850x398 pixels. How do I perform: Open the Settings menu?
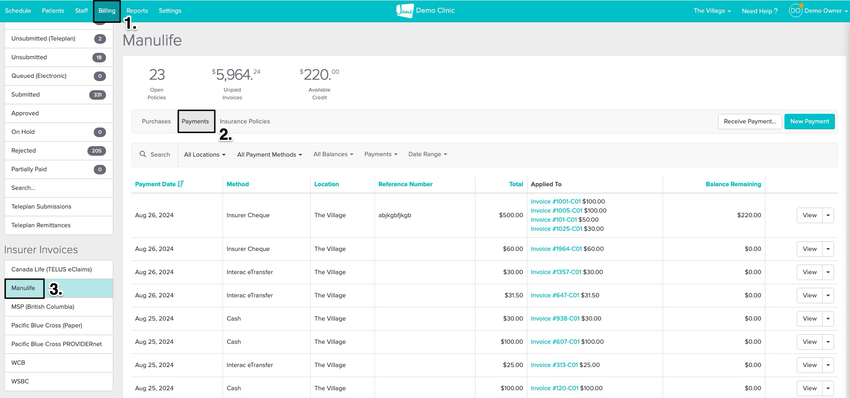170,11
